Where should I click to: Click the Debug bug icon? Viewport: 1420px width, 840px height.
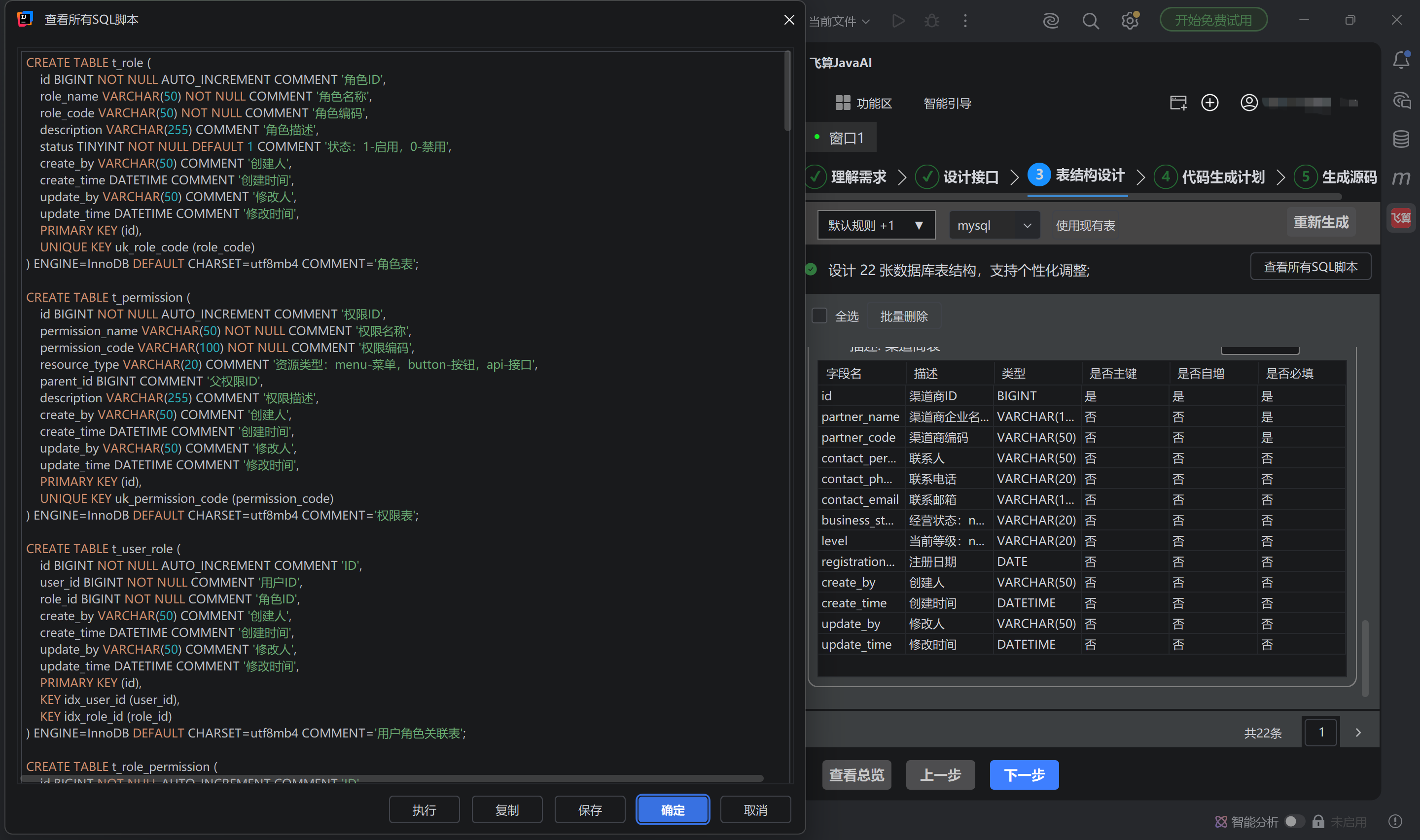(x=931, y=21)
